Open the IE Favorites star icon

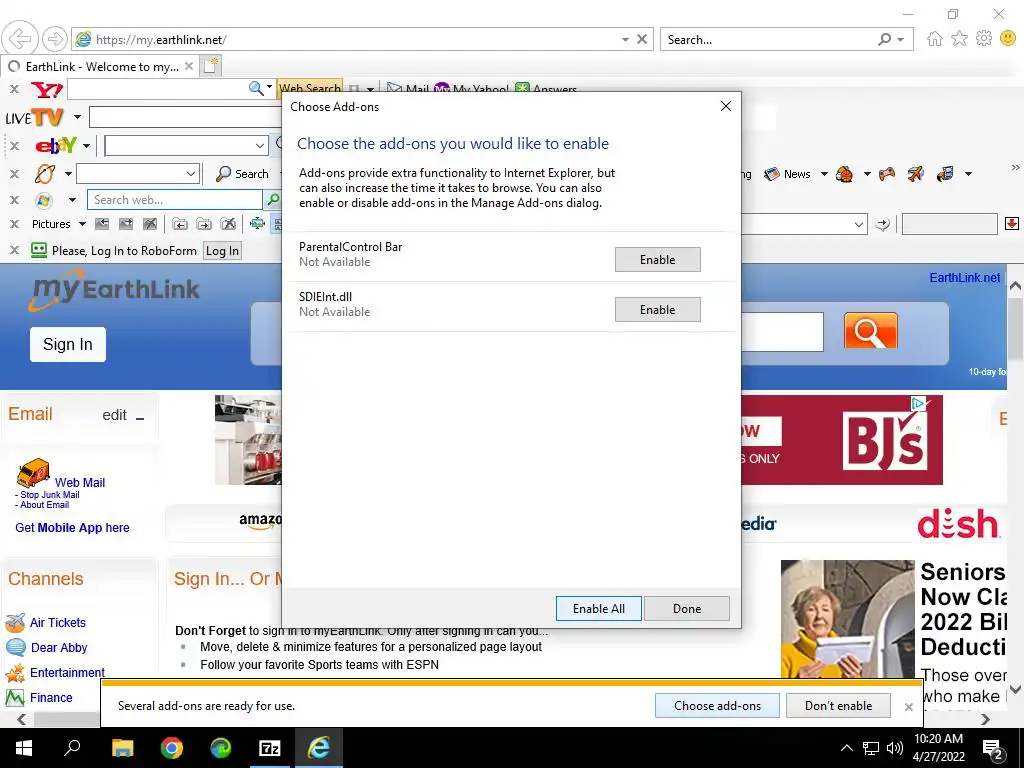pyautogui.click(x=959, y=39)
